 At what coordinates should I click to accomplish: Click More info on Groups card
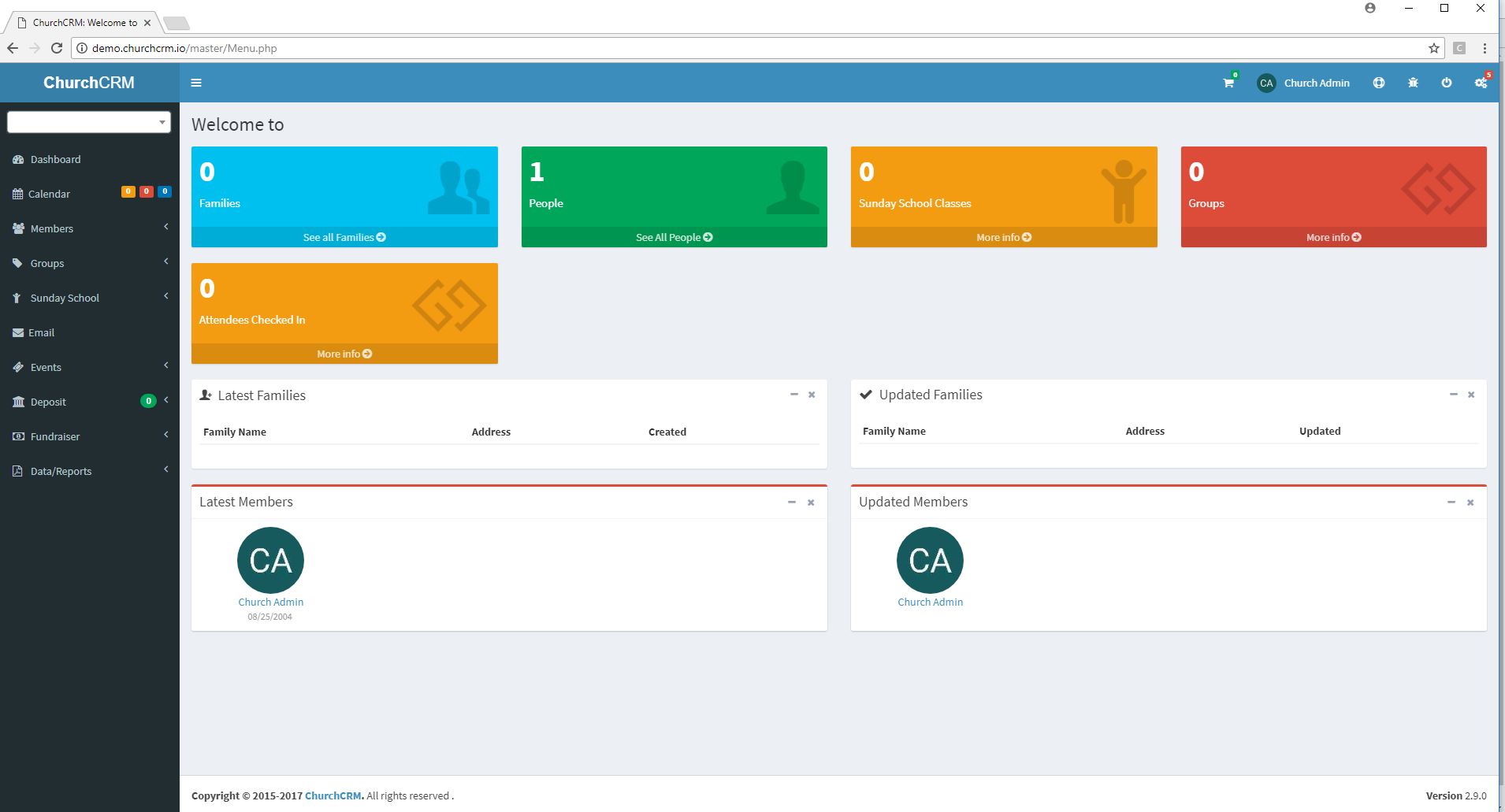[1333, 237]
